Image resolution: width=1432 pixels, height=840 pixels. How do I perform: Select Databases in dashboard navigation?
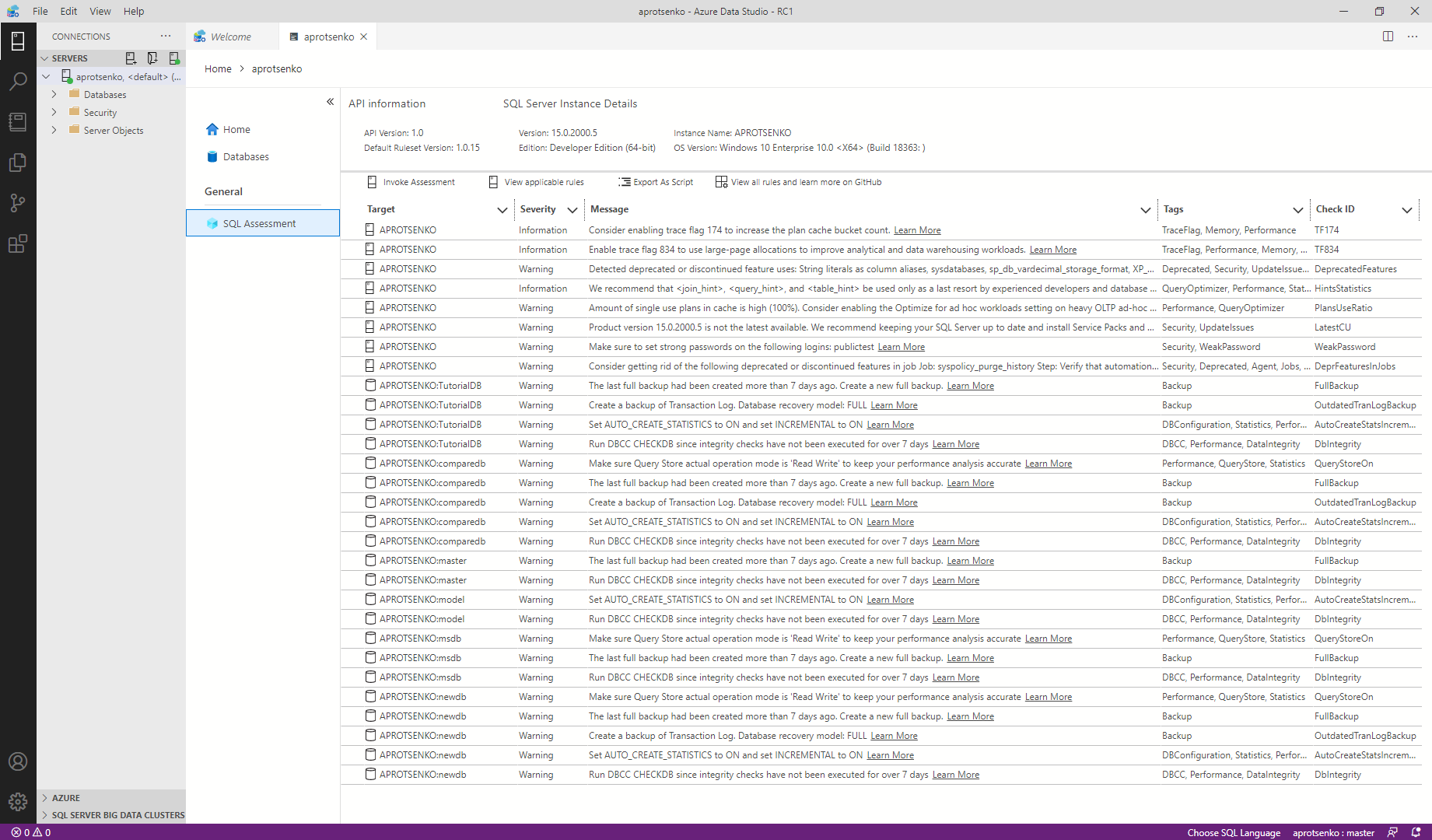246,156
